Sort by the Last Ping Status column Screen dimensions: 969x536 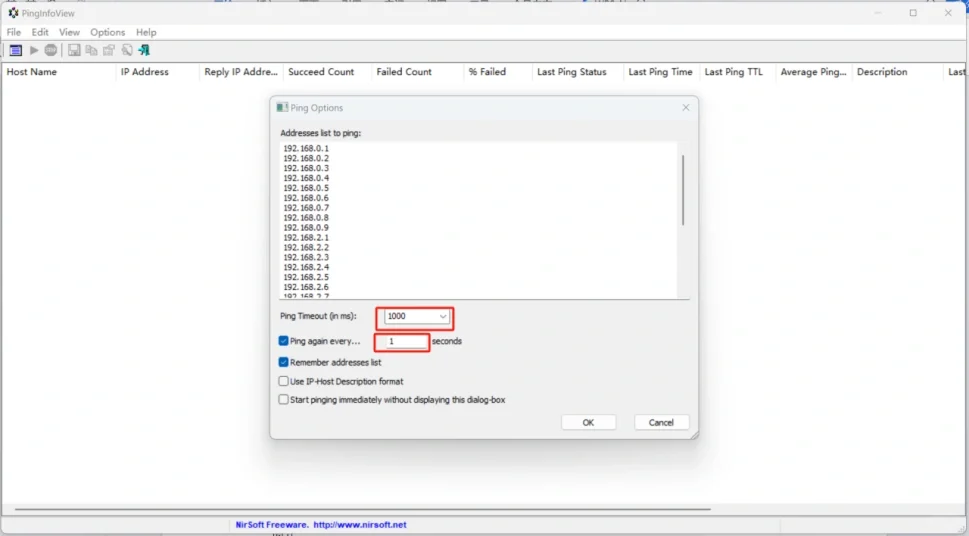point(578,72)
